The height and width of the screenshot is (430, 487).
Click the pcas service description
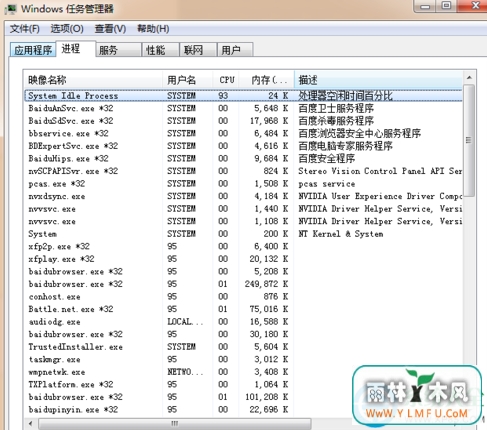(x=326, y=184)
